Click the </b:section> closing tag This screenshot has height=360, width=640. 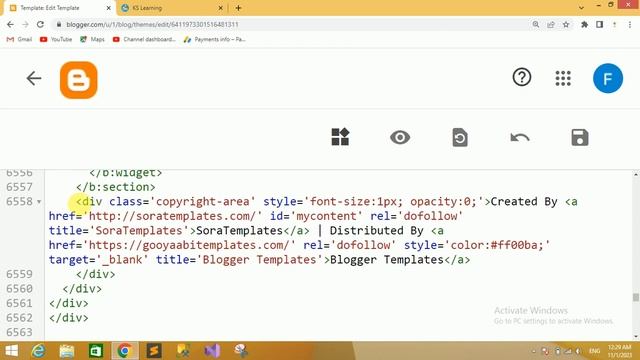tap(116, 187)
